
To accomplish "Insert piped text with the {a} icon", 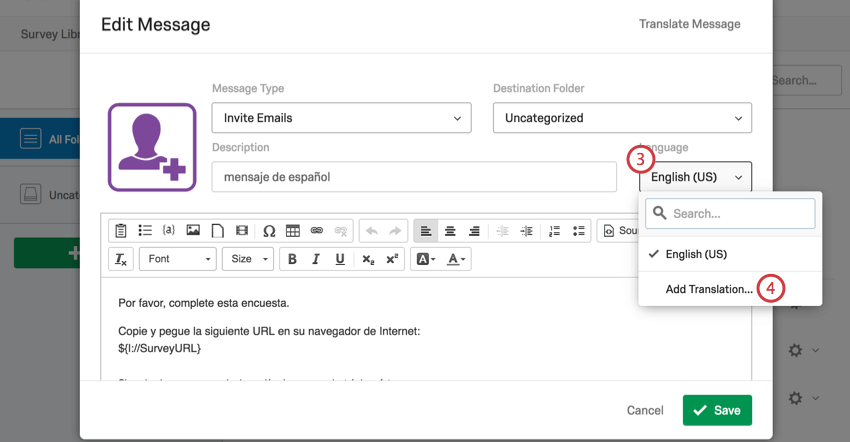I will coord(169,230).
